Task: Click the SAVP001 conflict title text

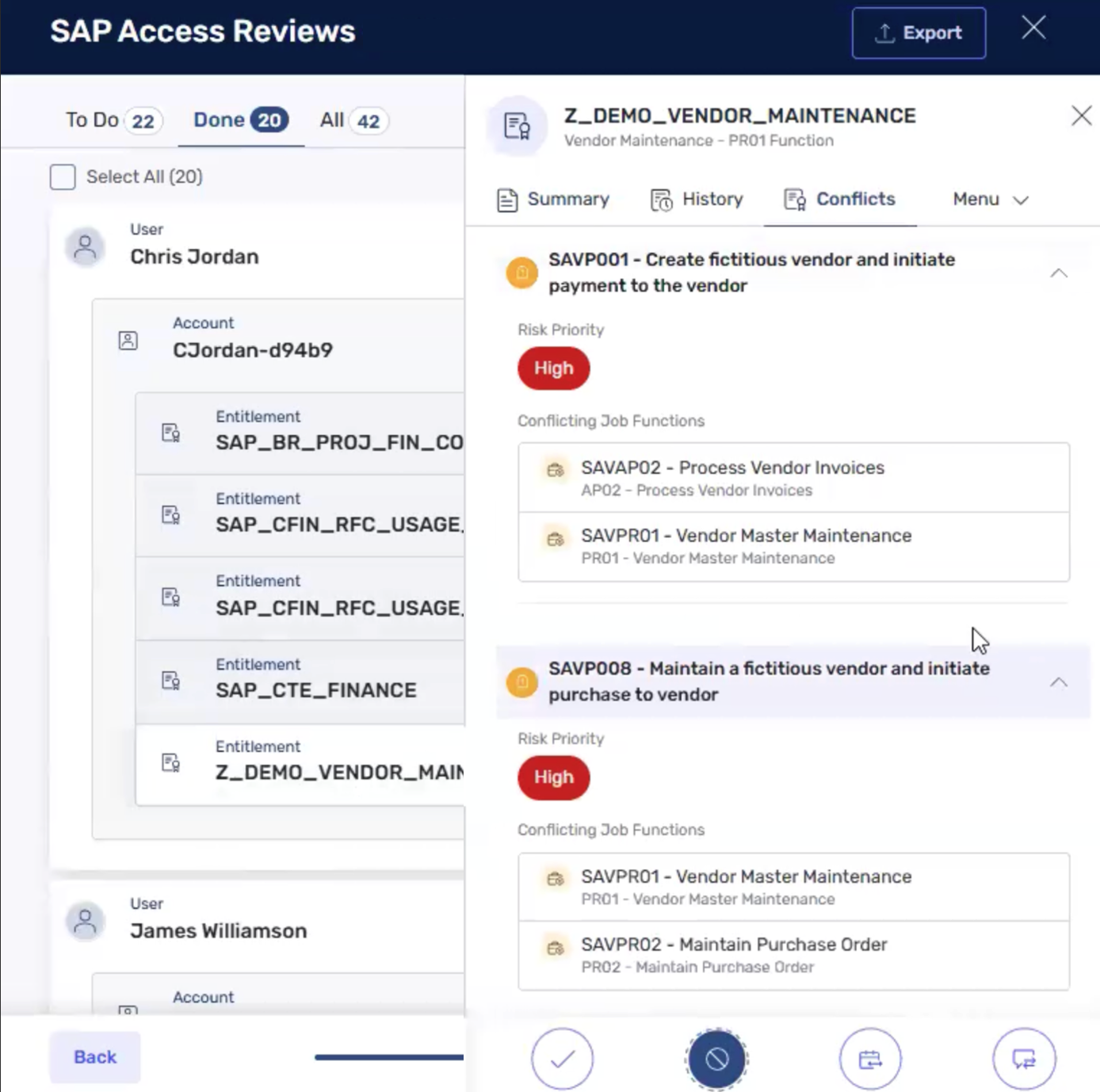Action: pos(751,273)
